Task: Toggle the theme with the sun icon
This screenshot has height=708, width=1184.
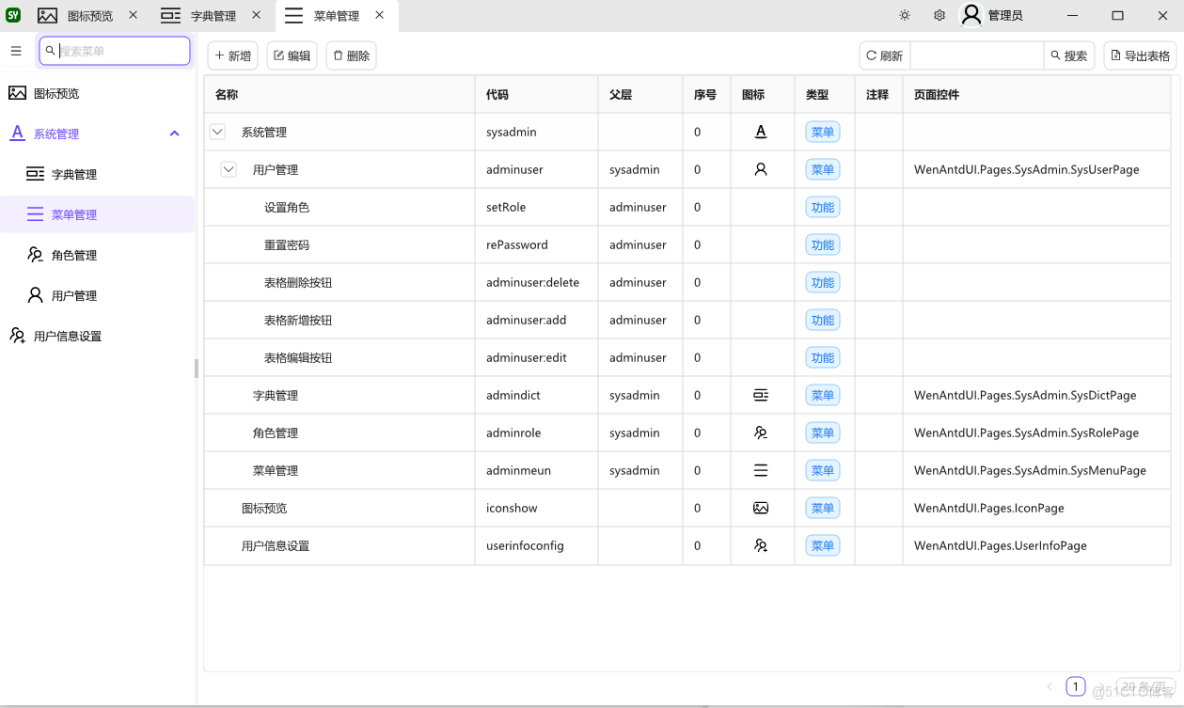Action: [904, 15]
